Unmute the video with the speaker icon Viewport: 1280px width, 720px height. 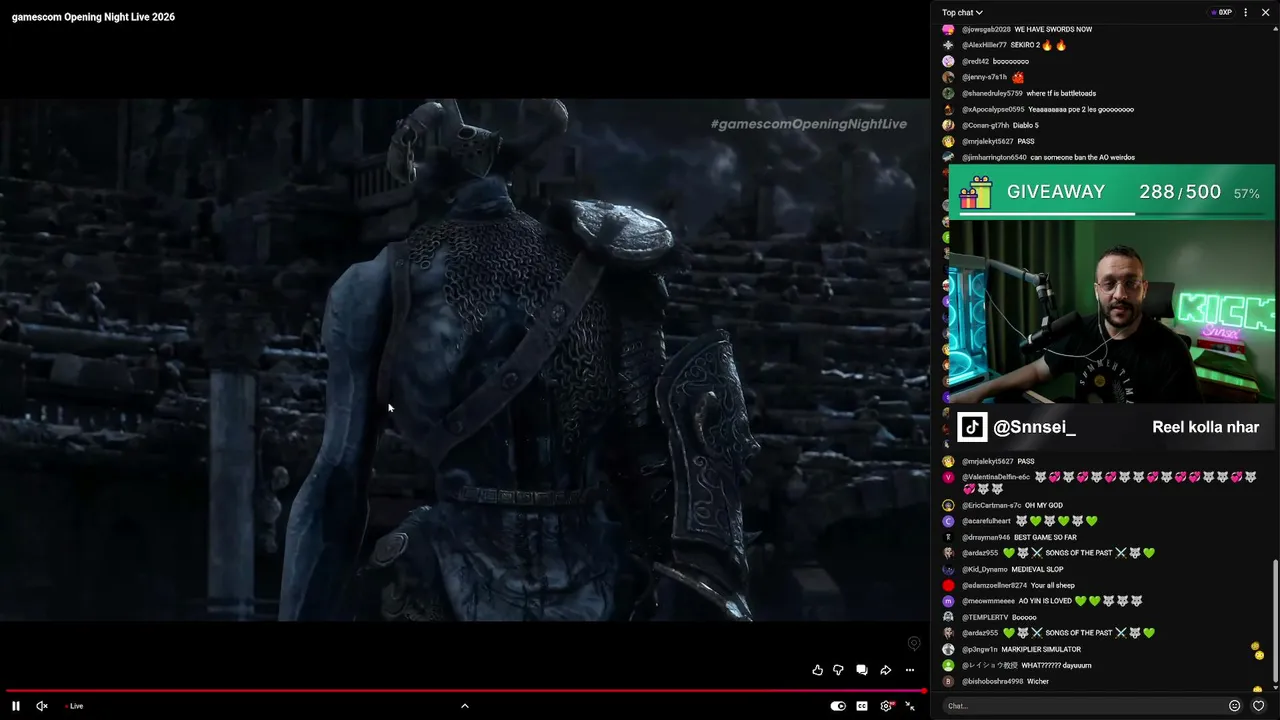(42, 706)
